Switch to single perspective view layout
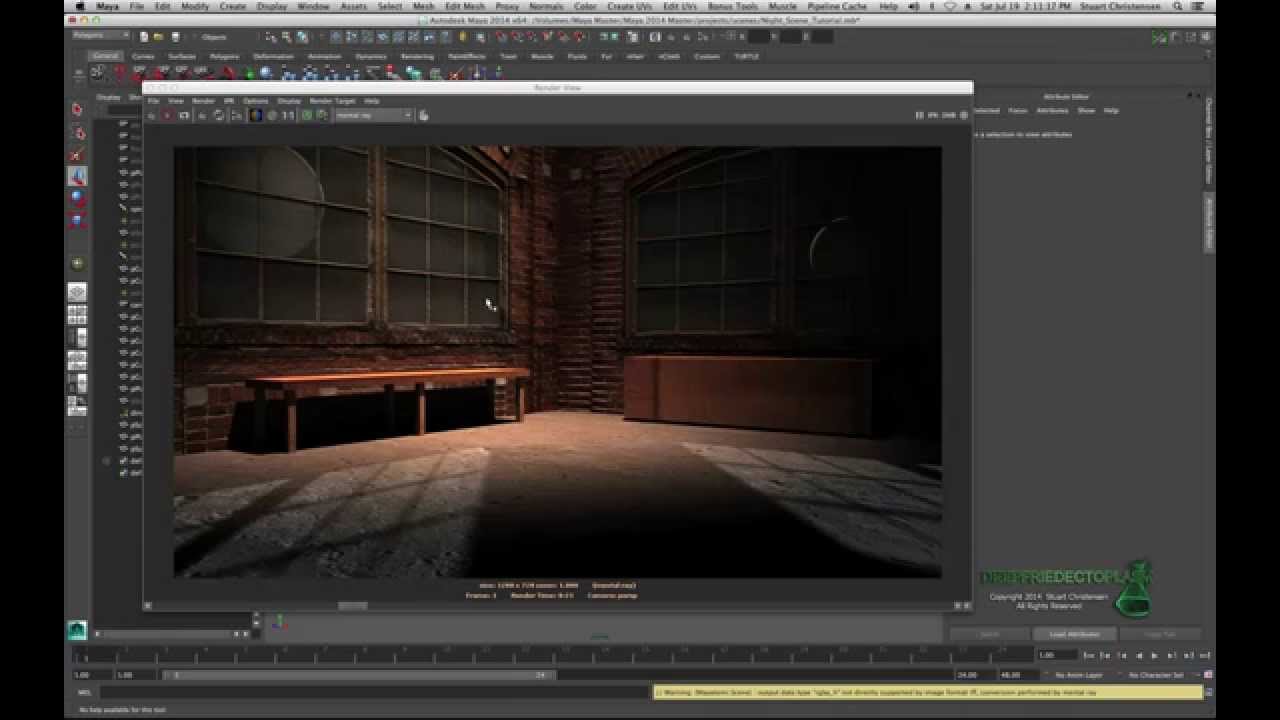This screenshot has height=720, width=1280. pos(77,292)
